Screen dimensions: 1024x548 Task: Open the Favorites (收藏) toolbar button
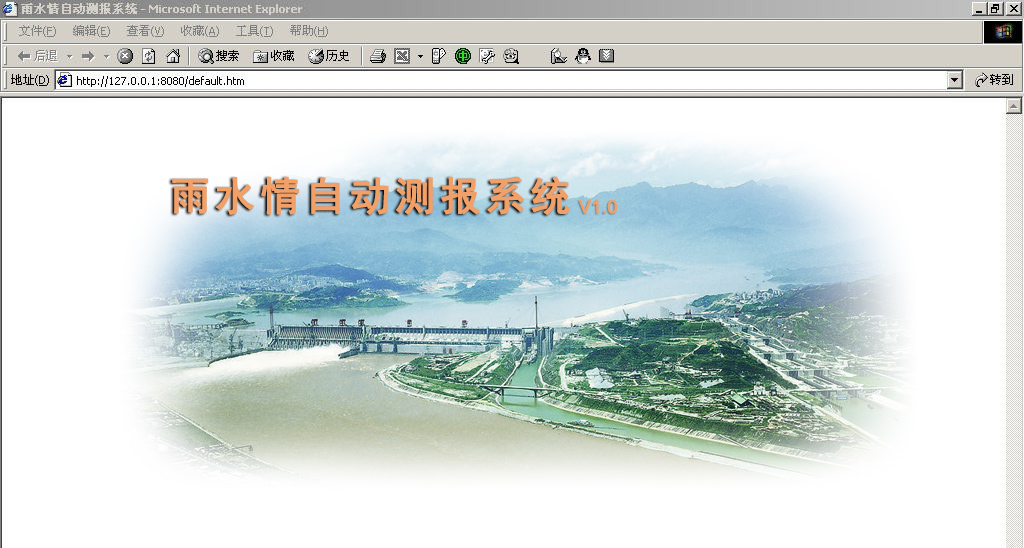coord(274,56)
